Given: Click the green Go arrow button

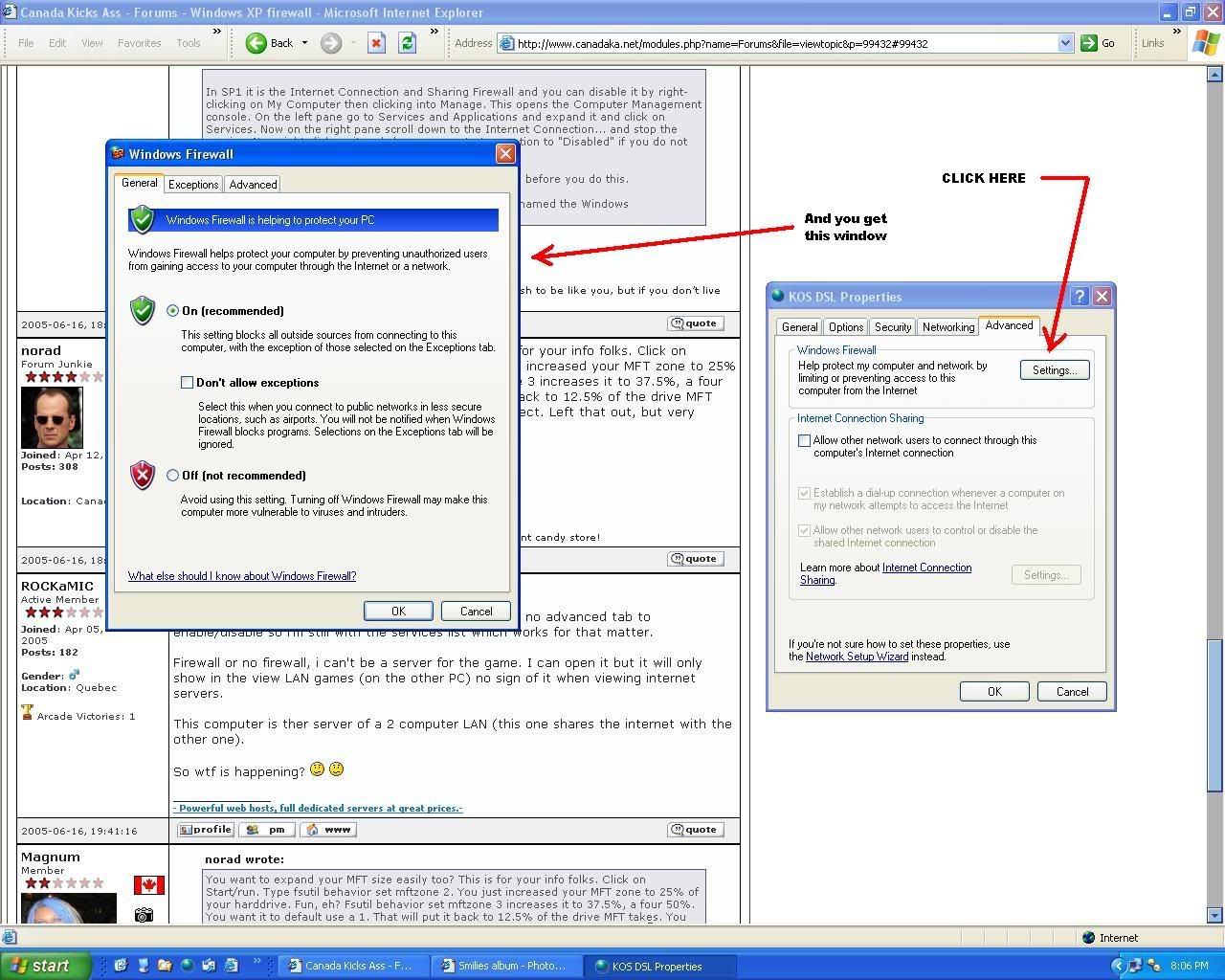Looking at the screenshot, I should point(1089,43).
